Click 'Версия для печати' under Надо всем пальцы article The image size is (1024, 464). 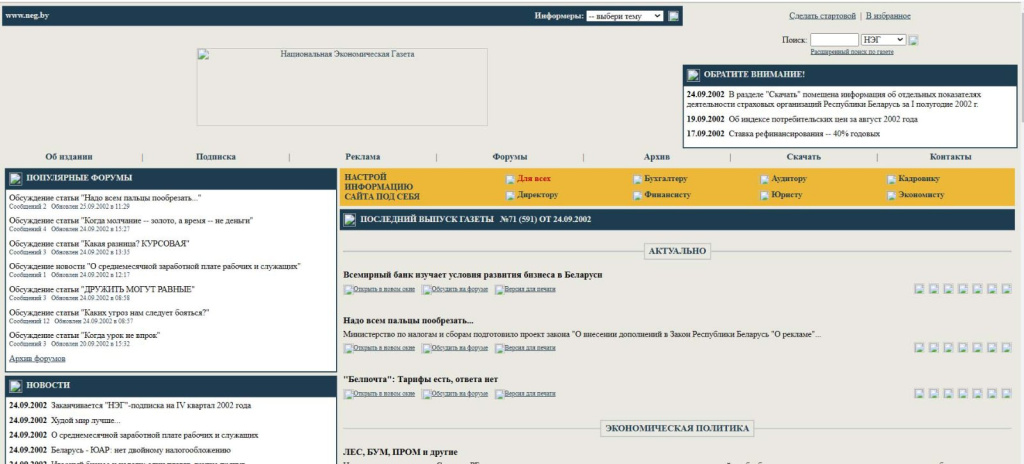point(530,348)
